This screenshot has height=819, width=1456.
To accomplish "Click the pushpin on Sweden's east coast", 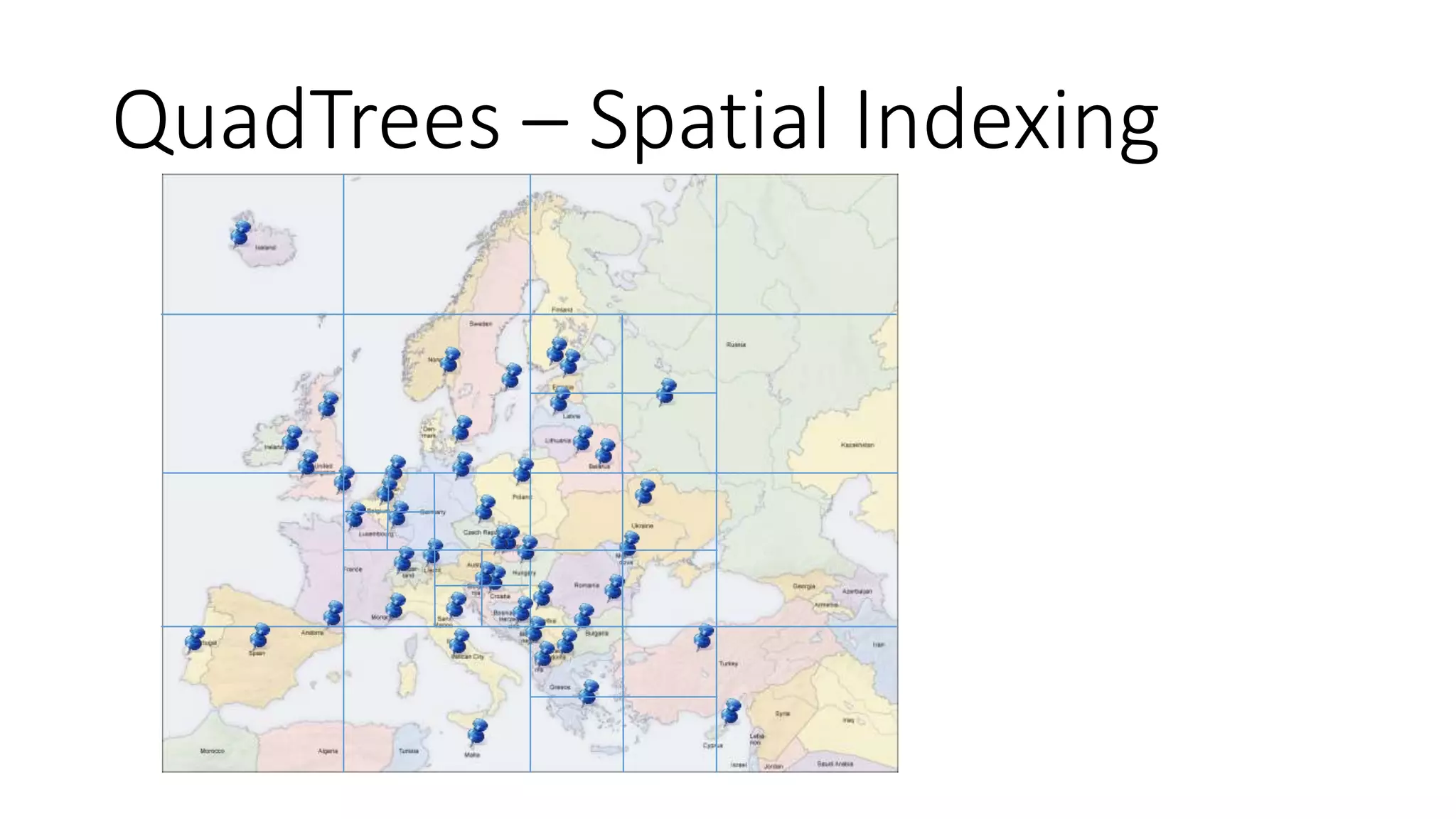I will click(512, 376).
